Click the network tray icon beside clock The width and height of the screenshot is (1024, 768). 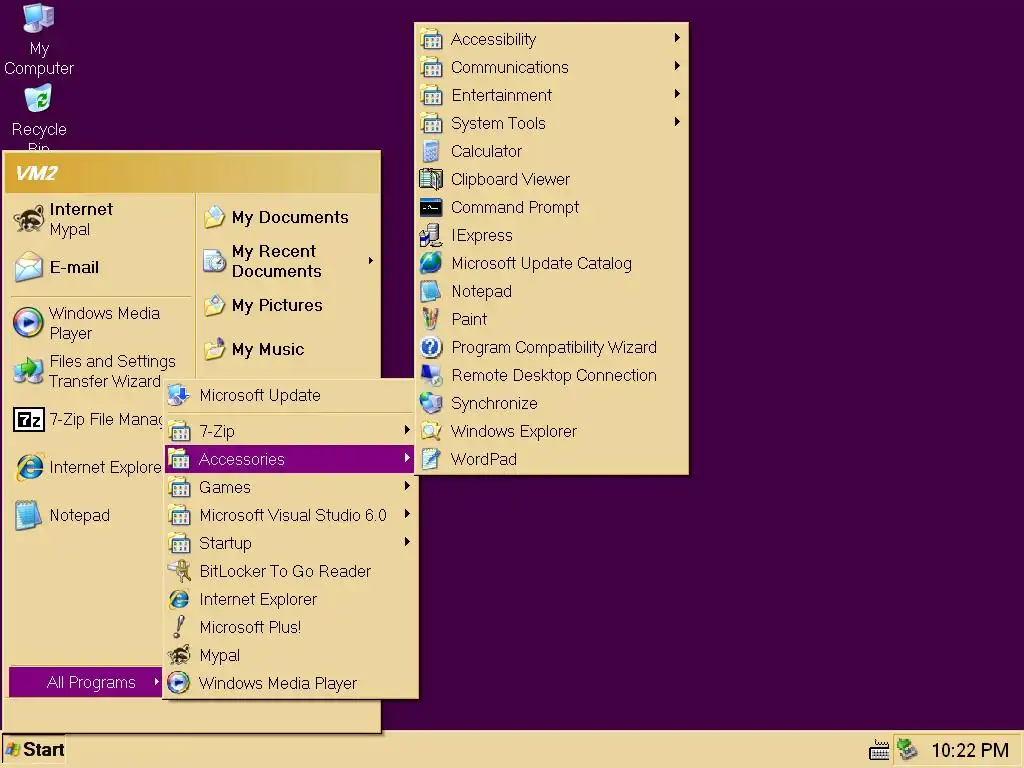click(x=907, y=750)
